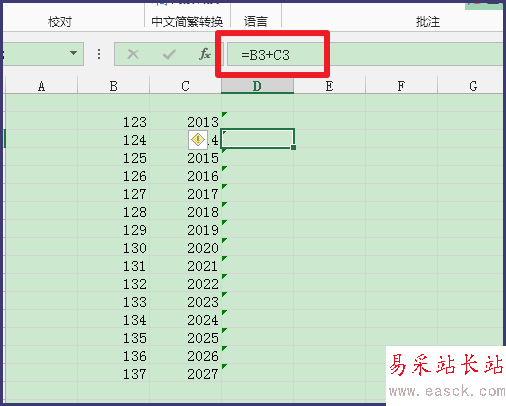Click cell with value 123
Screen dimensions: 506x406
tap(113, 121)
